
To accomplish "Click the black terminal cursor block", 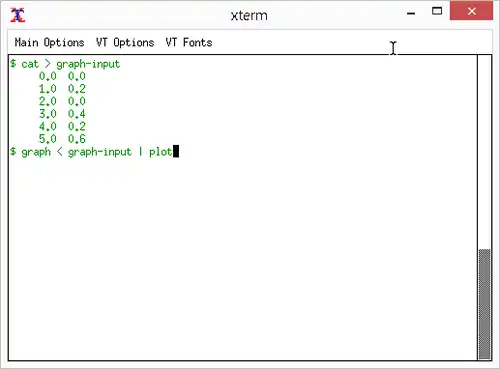I will [x=176, y=151].
